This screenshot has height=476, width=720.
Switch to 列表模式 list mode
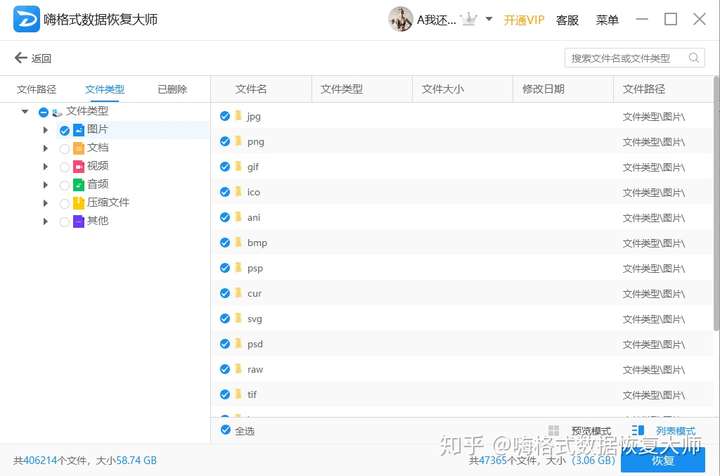tap(675, 431)
